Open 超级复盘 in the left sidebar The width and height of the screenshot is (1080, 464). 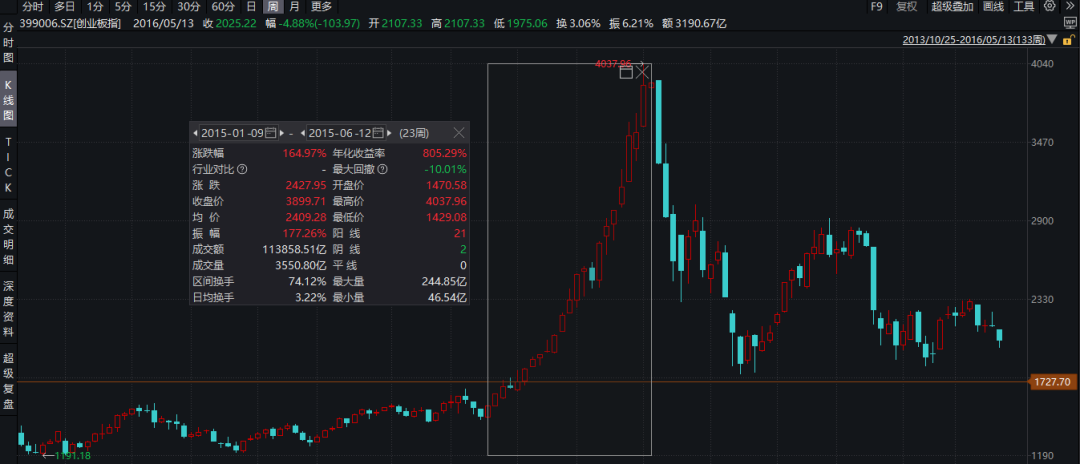[x=8, y=380]
